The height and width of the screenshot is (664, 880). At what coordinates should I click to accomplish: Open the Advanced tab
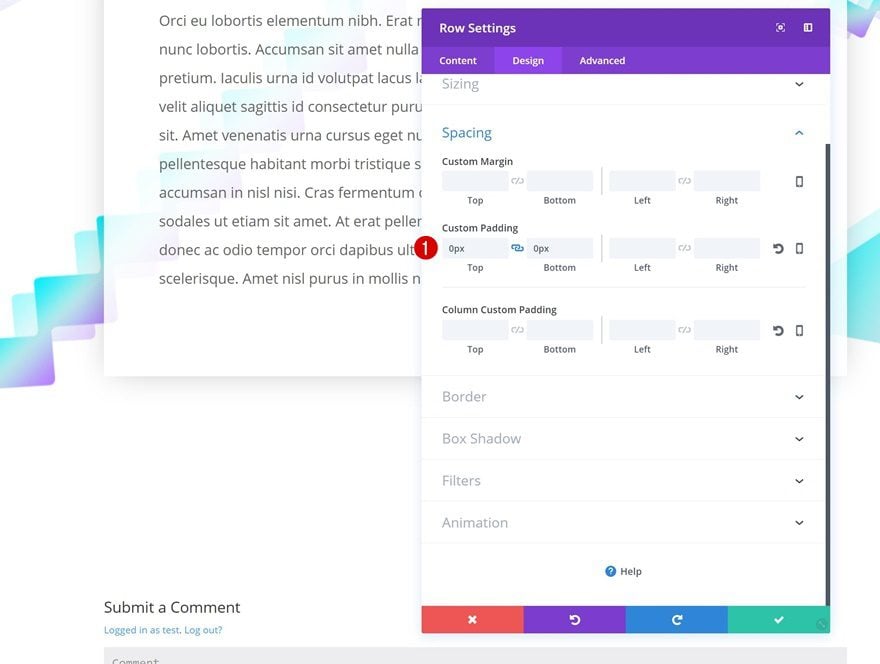[x=602, y=61]
